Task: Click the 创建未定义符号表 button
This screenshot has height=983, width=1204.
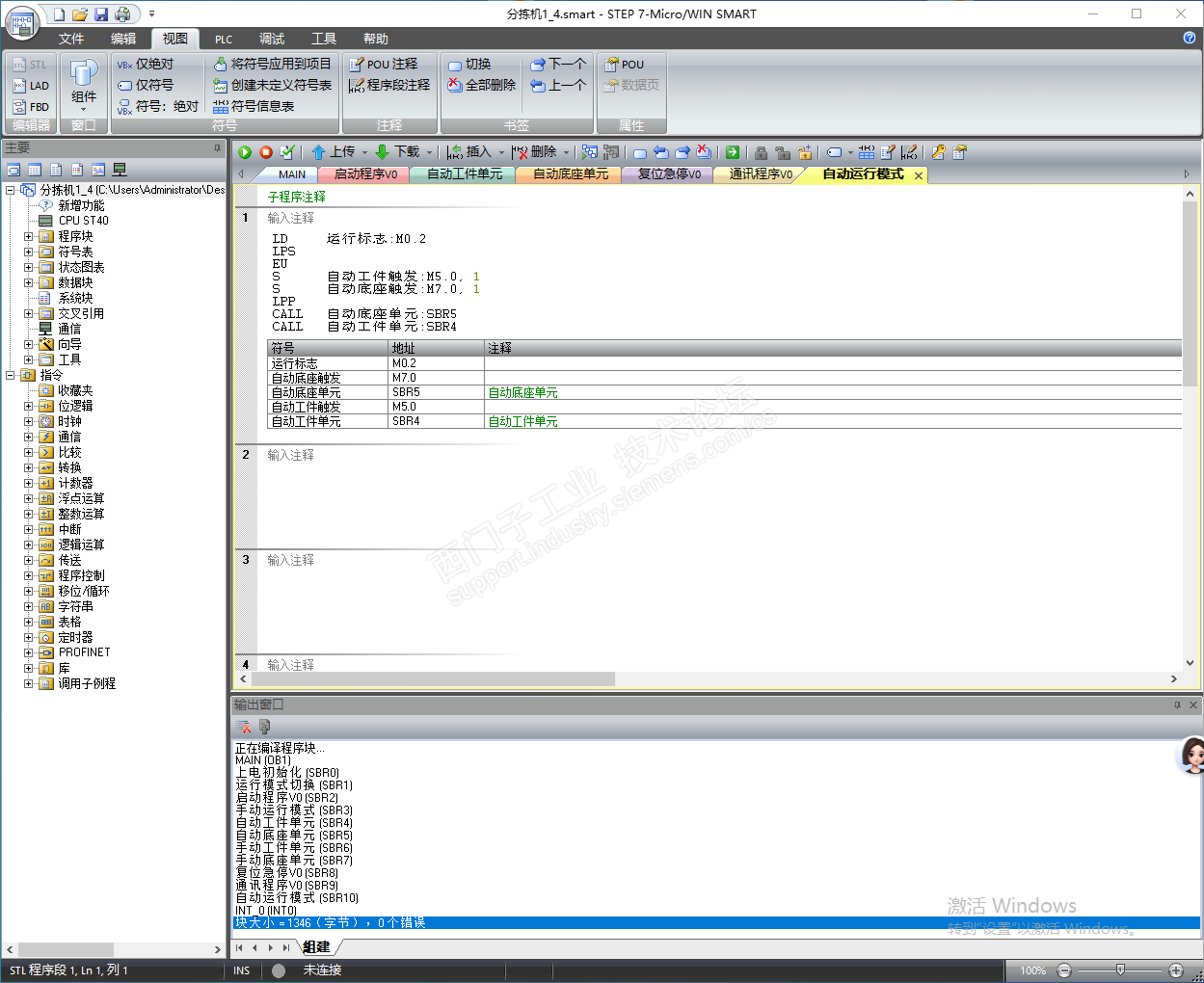Action: click(273, 85)
